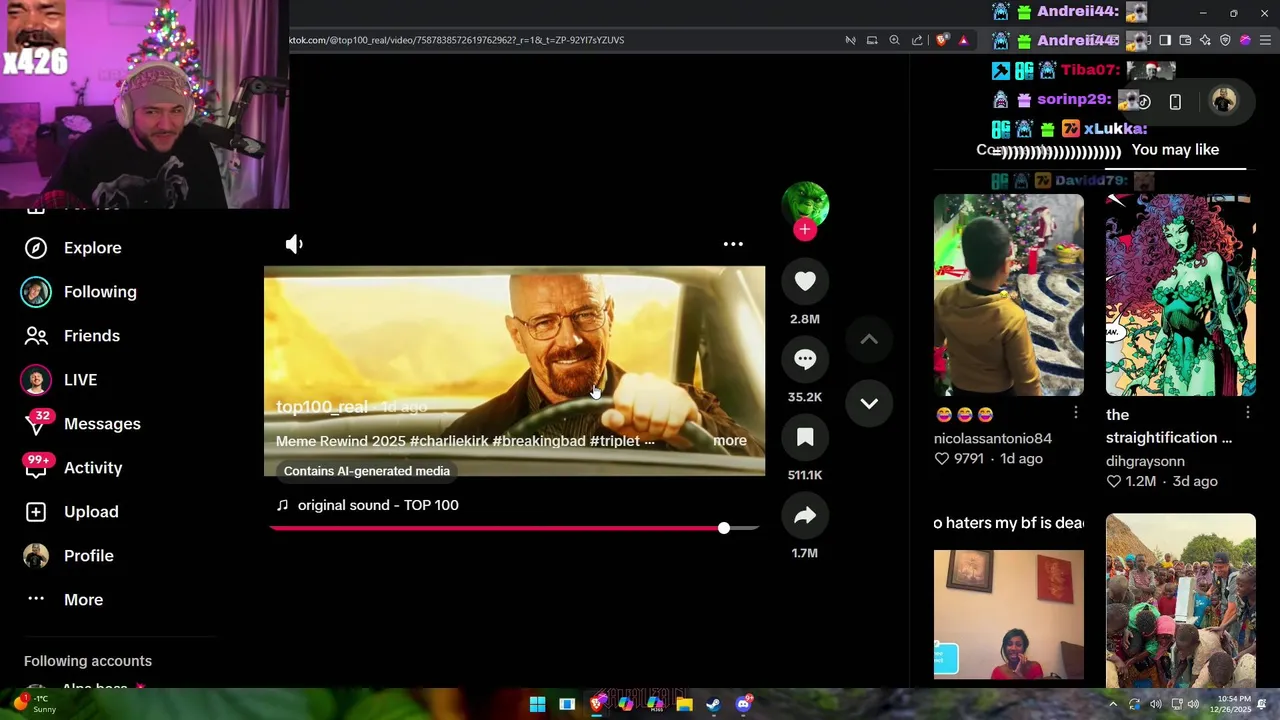
Task: Open the Brave VPN shield icon
Action: click(x=1225, y=40)
